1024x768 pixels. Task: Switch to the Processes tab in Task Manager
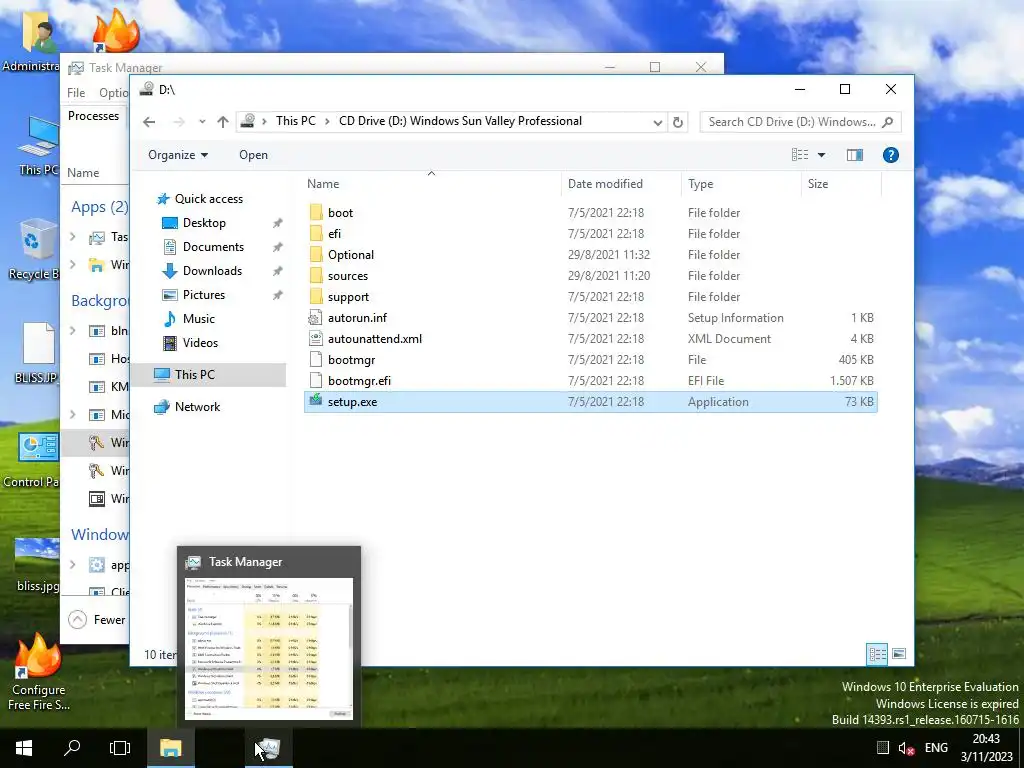[93, 116]
